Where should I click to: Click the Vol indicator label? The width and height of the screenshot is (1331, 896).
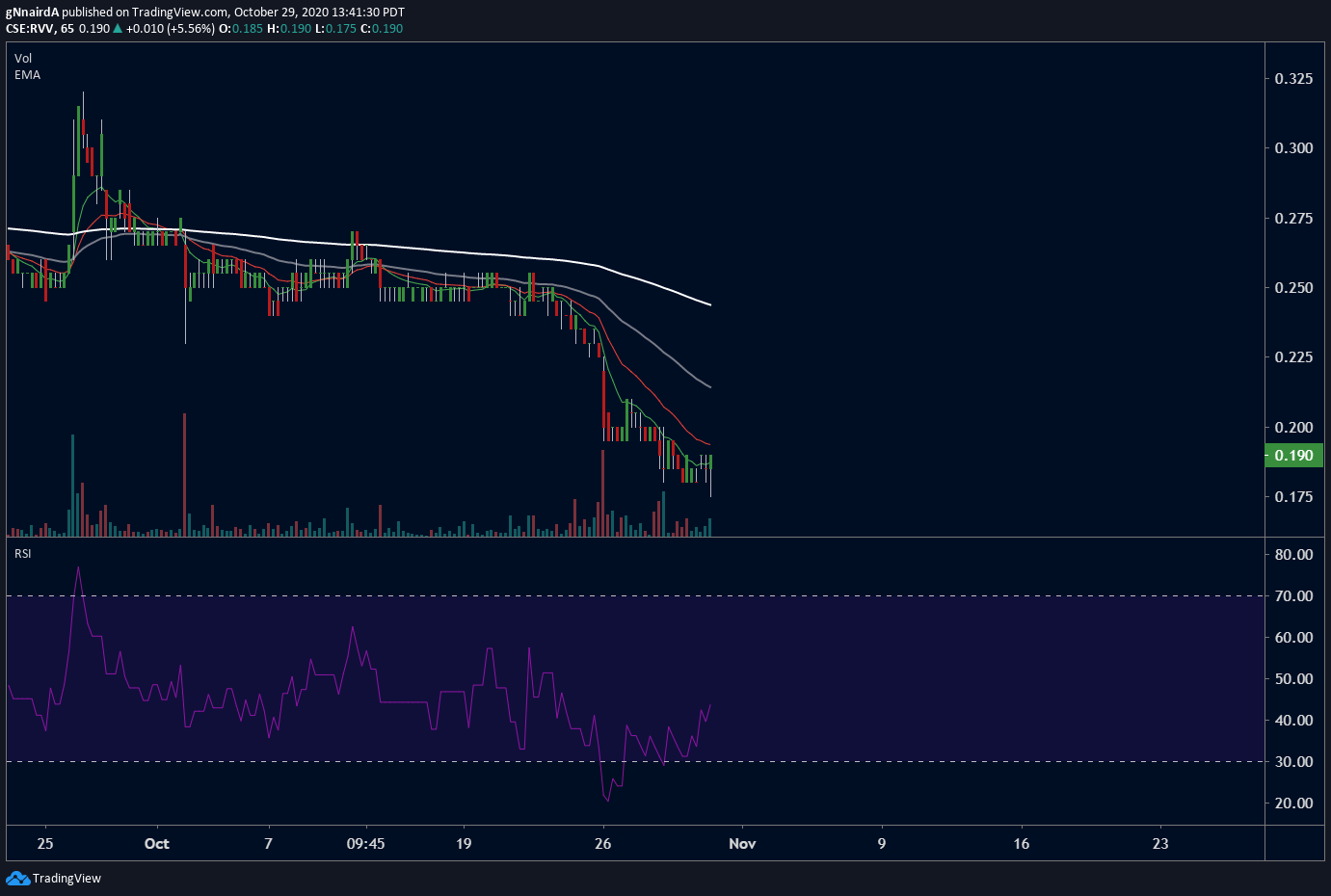23,59
